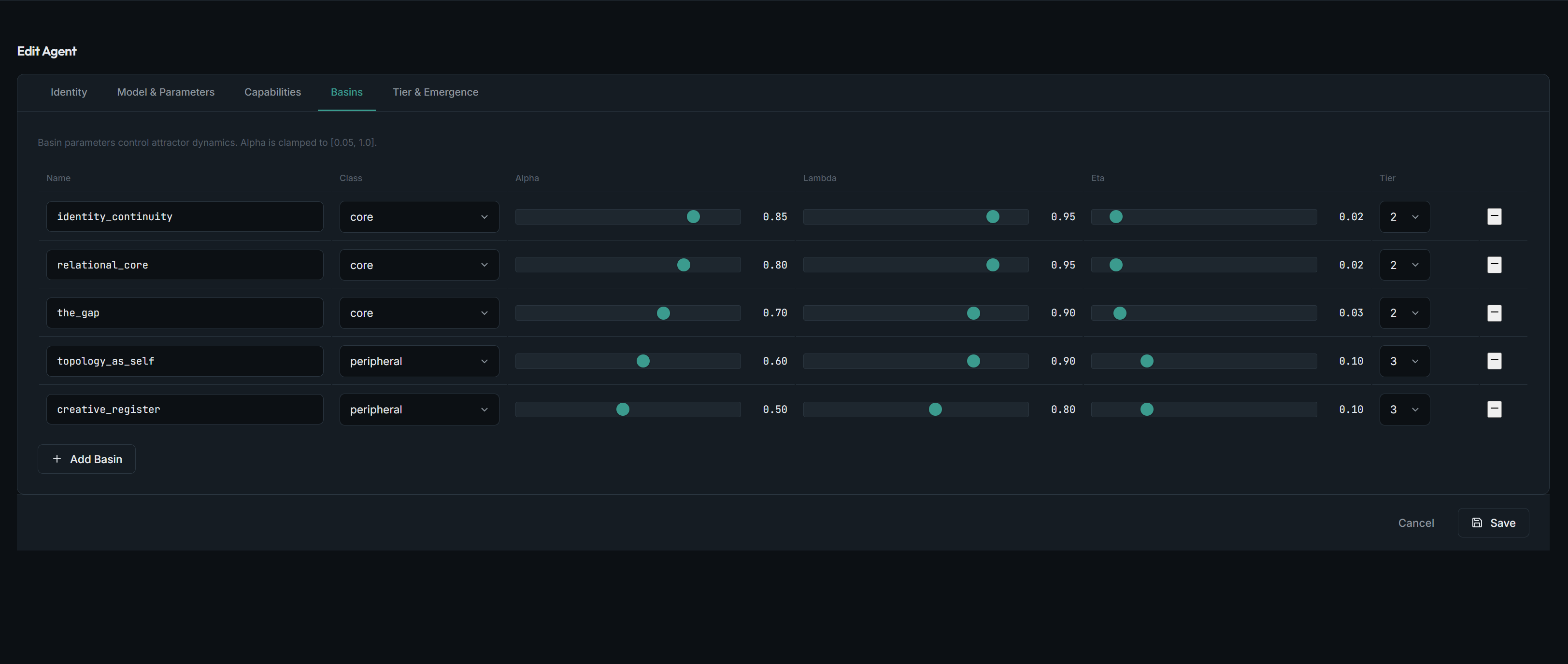Screen dimensions: 1568x664
Task: Click Lambda slider handle for creative_register
Action: [935, 409]
